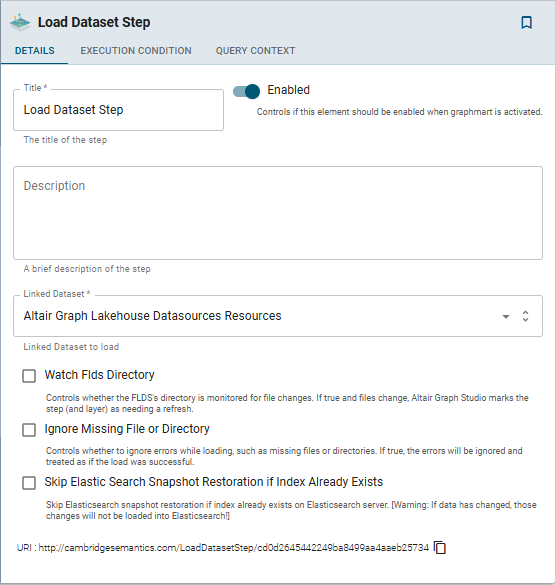556x585 pixels.
Task: Check the Watch Flds Directory checkbox
Action: coord(29,376)
